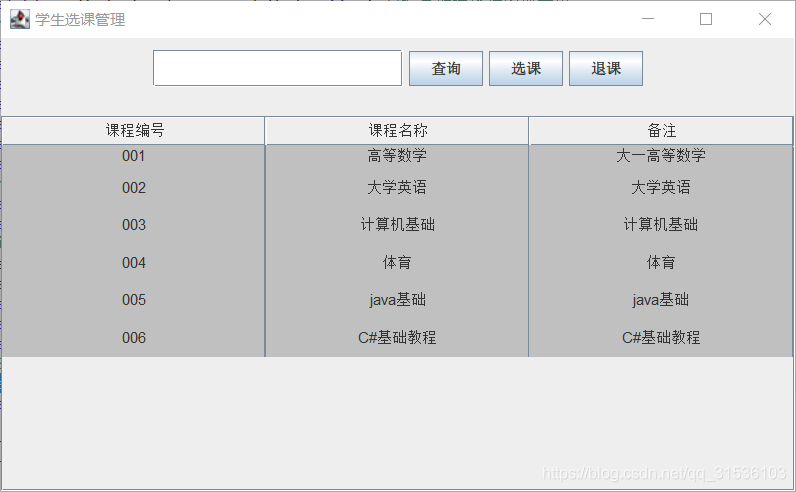Focus the course search input field
Image resolution: width=796 pixels, height=492 pixels.
277,68
